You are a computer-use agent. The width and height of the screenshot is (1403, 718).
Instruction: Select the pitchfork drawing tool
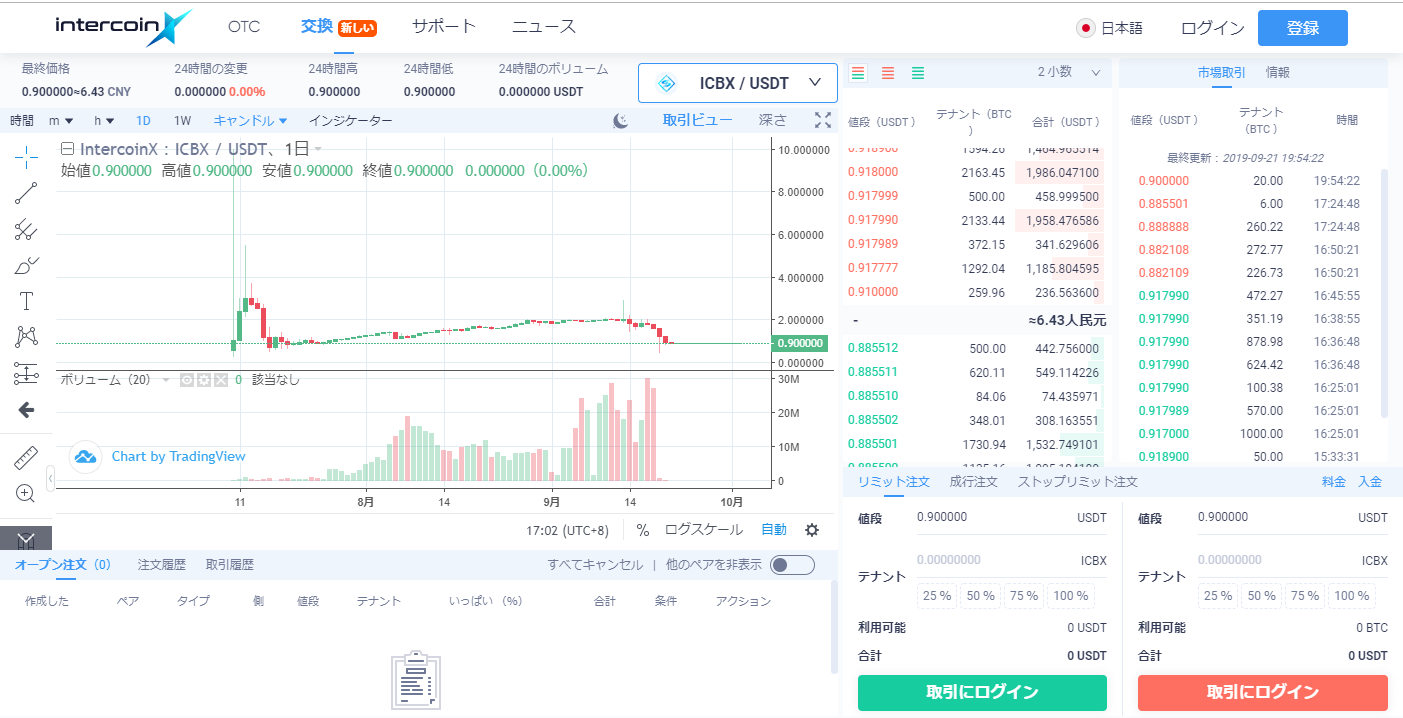(27, 229)
